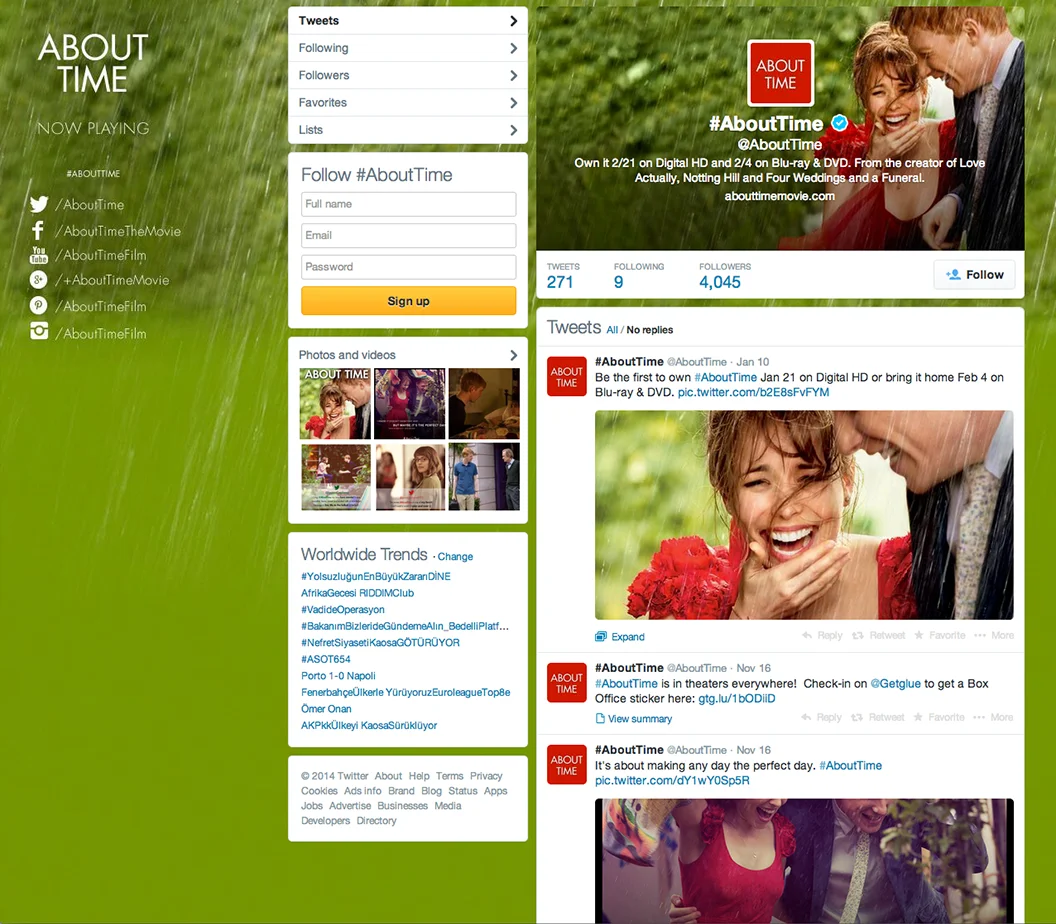Click into the Email field
The image size is (1056, 924).
[409, 235]
